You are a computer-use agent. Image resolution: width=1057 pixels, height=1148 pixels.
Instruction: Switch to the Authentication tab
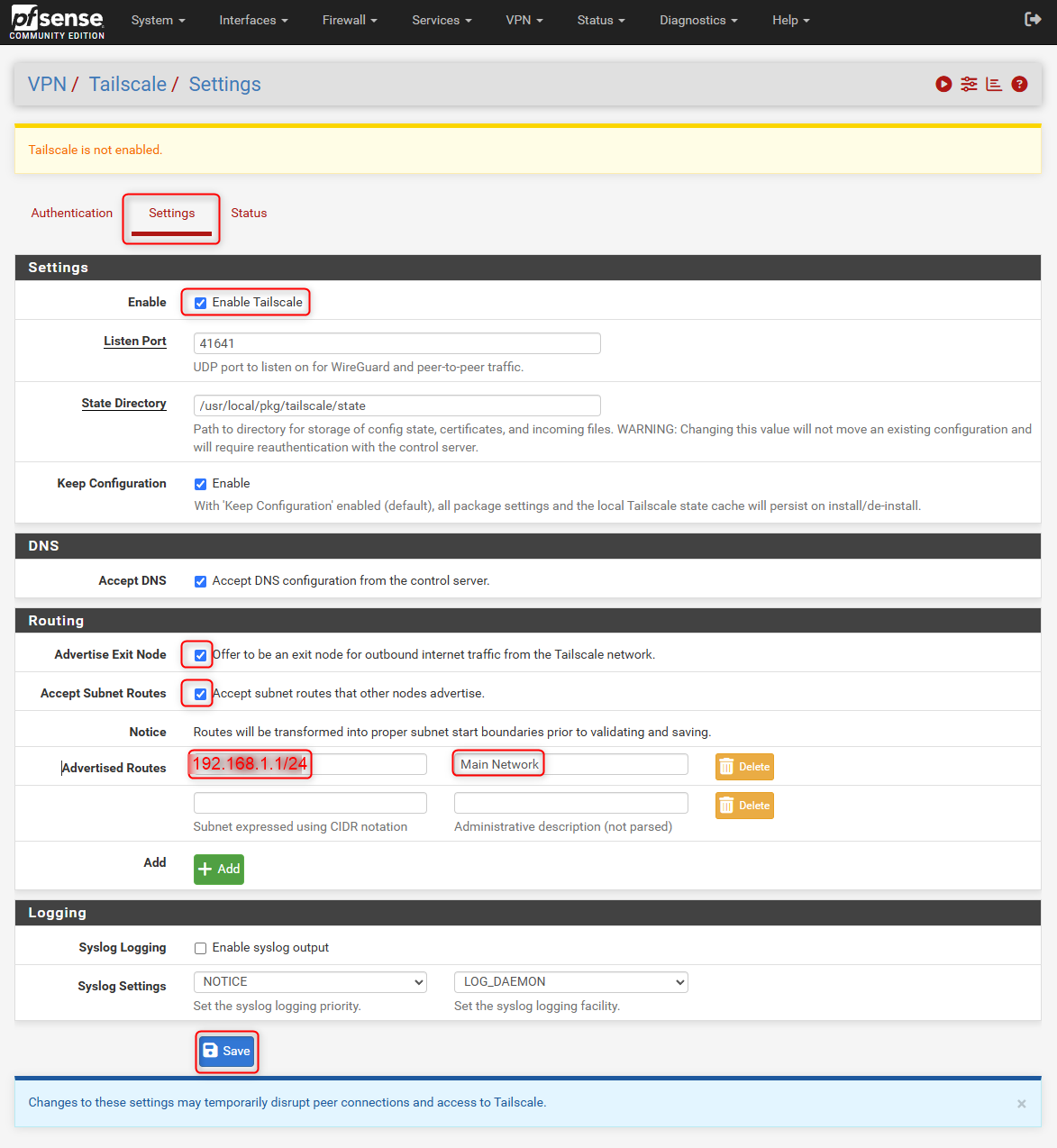[x=72, y=213]
